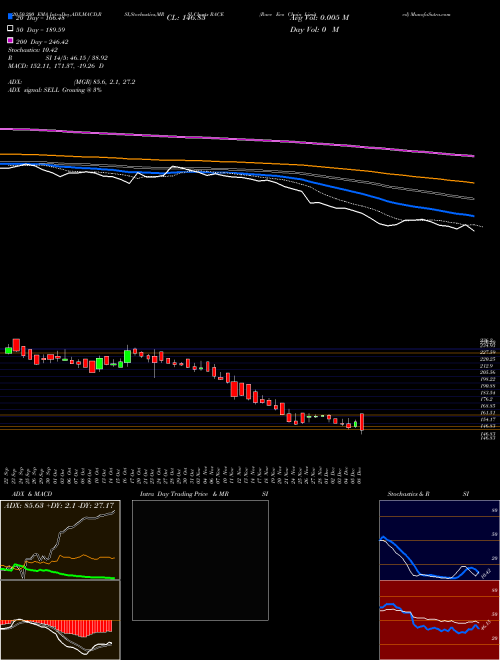Click the MACD values line in legend

pyautogui.click(x=56, y=66)
